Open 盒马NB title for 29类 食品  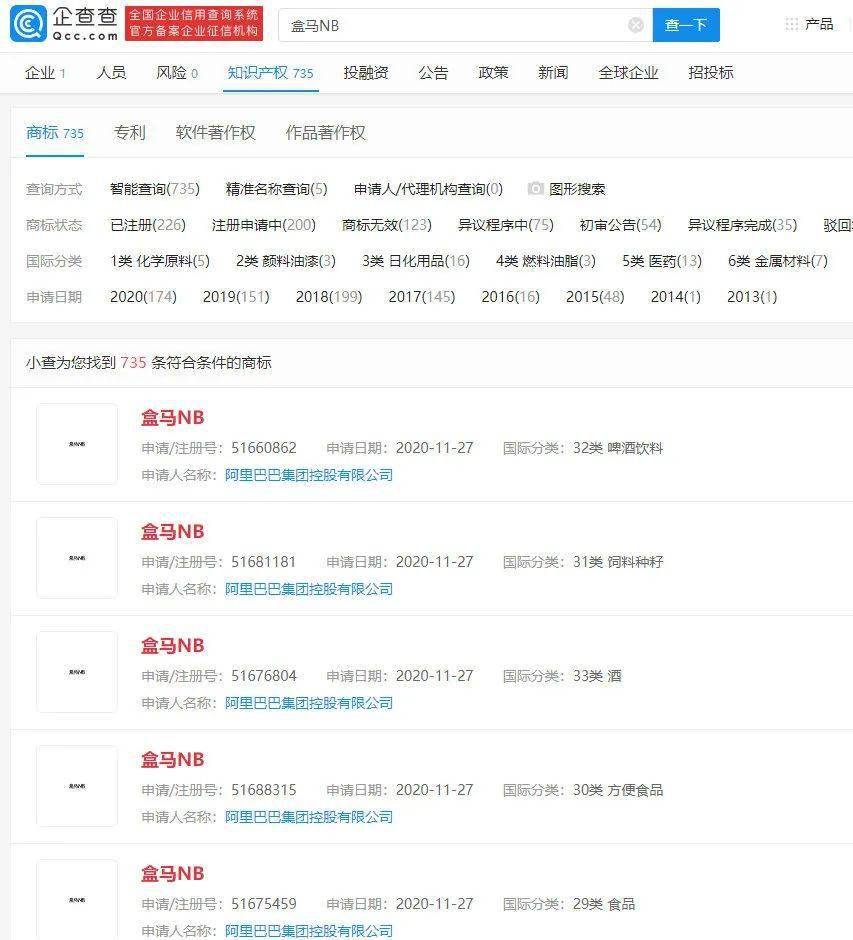(173, 873)
